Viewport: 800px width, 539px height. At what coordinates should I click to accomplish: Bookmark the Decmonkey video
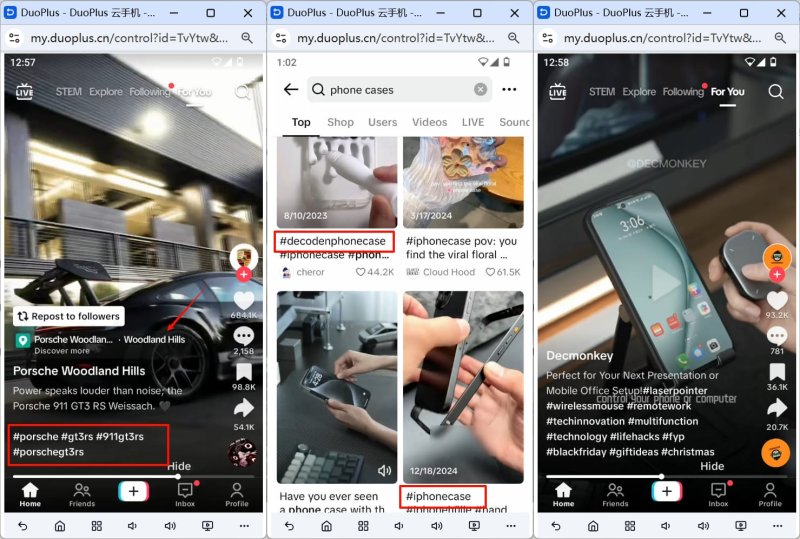[x=777, y=372]
